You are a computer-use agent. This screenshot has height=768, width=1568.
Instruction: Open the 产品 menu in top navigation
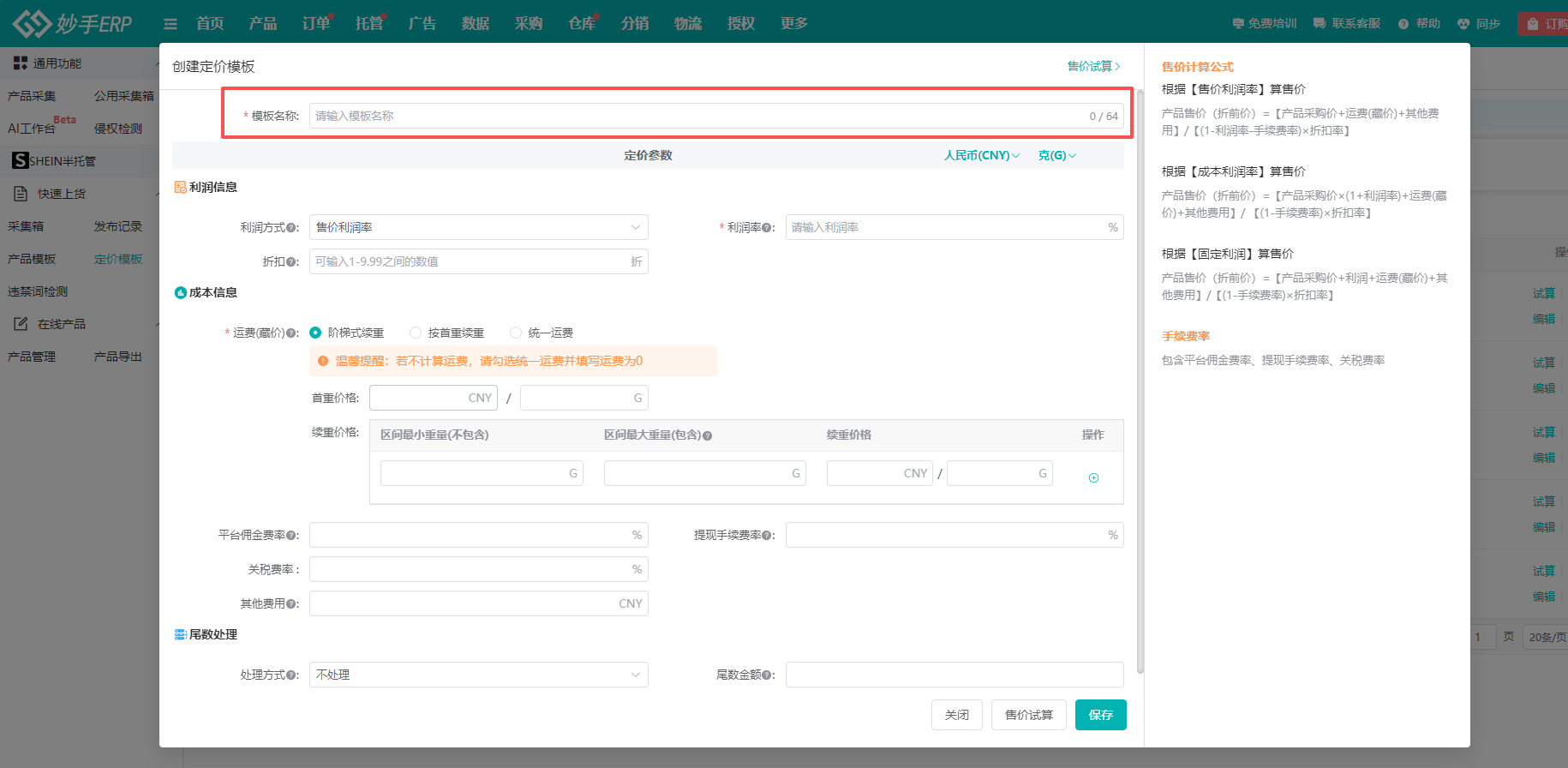click(x=263, y=24)
